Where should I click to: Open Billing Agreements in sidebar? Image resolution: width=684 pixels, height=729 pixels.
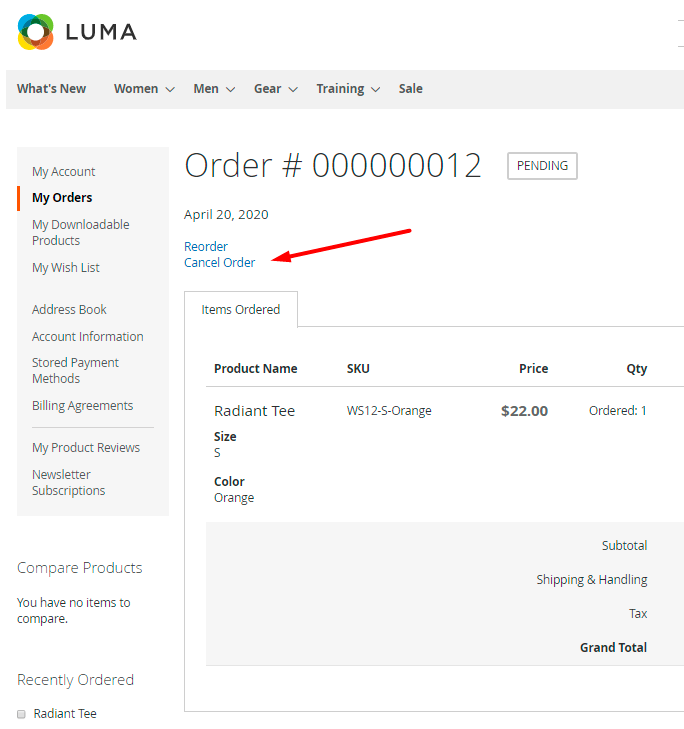(82, 406)
